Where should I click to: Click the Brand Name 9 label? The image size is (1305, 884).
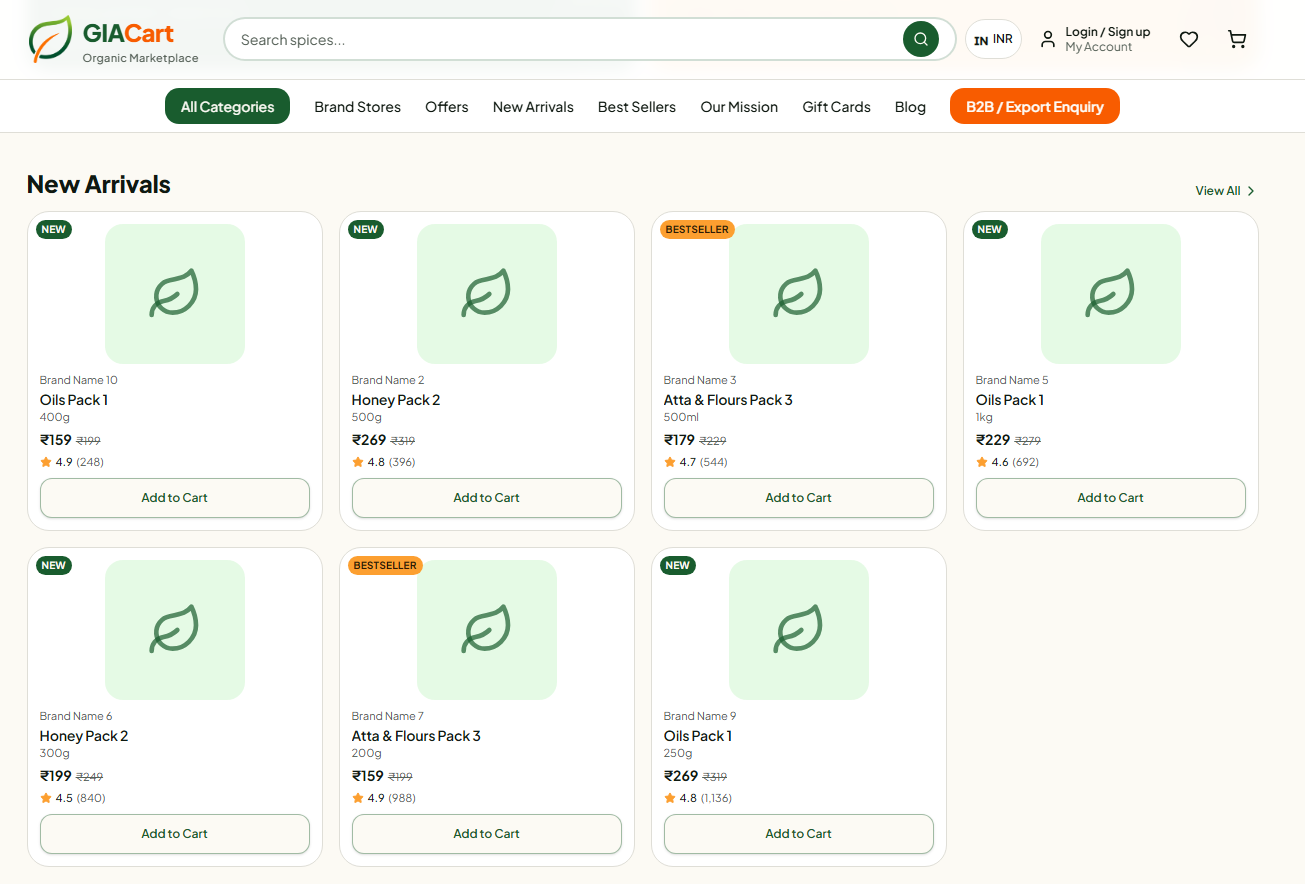(700, 716)
